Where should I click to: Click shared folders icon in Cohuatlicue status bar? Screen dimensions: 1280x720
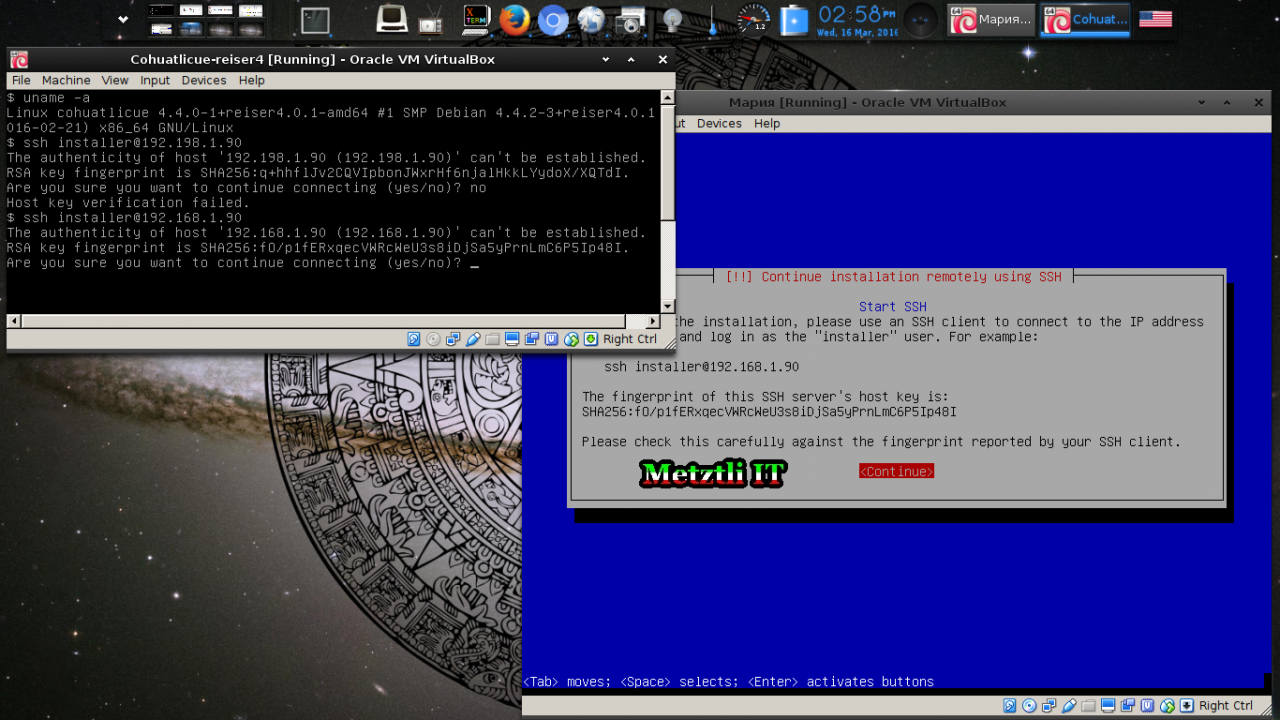point(492,339)
